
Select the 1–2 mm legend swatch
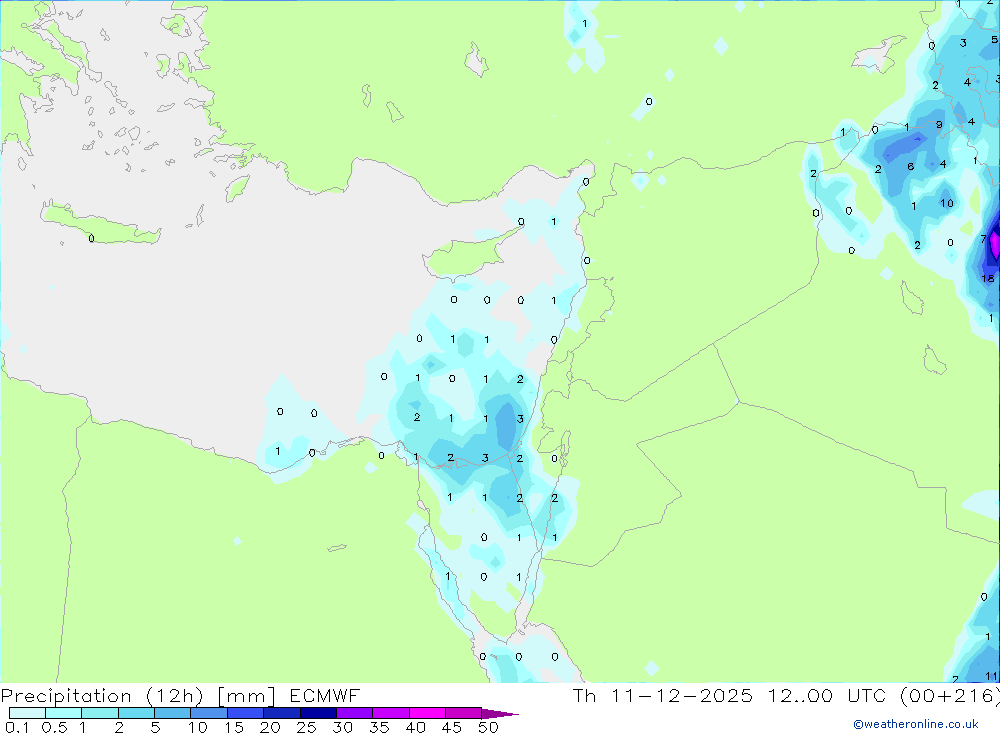click(100, 713)
